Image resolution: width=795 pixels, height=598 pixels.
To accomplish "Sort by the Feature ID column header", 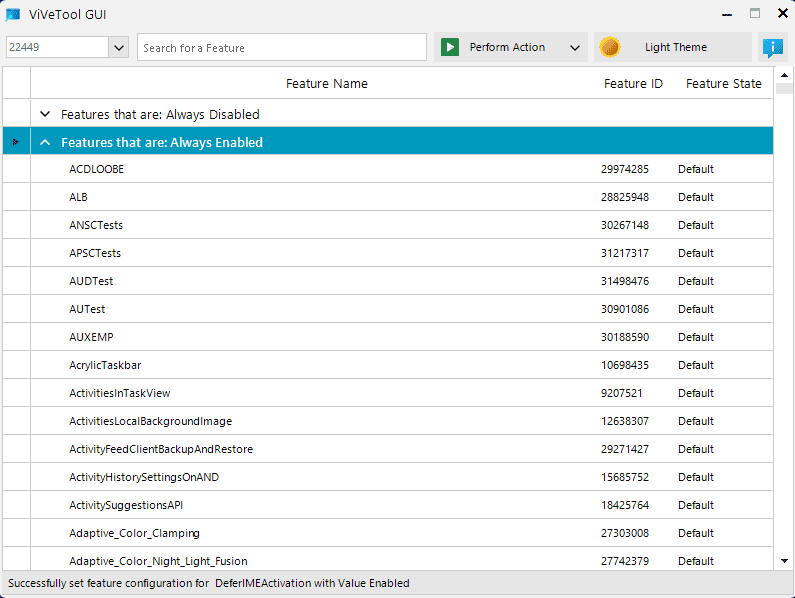I will pos(633,84).
